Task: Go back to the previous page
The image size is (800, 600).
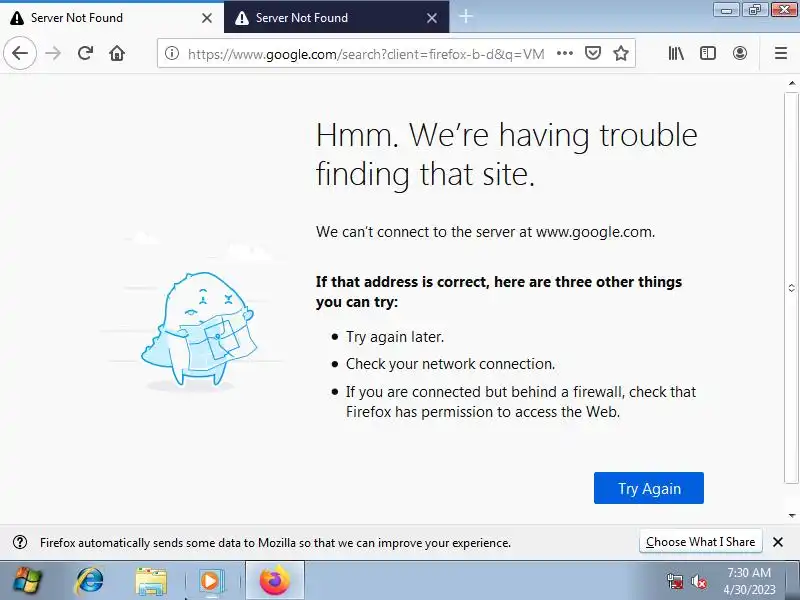Action: point(20,53)
